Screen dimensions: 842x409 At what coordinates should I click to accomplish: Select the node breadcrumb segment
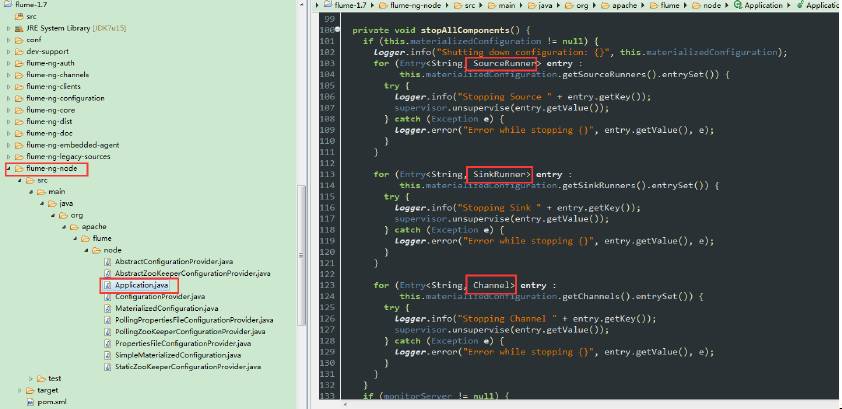pyautogui.click(x=712, y=5)
